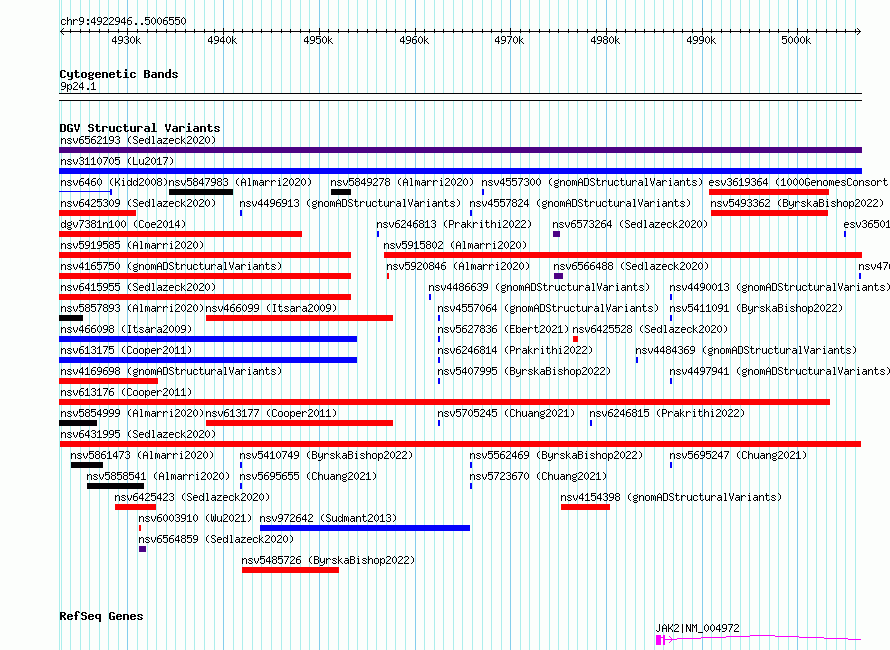Click the red bar under nsv613177 (Cooper2011)
The image size is (890, 650).
pyautogui.click(x=299, y=423)
